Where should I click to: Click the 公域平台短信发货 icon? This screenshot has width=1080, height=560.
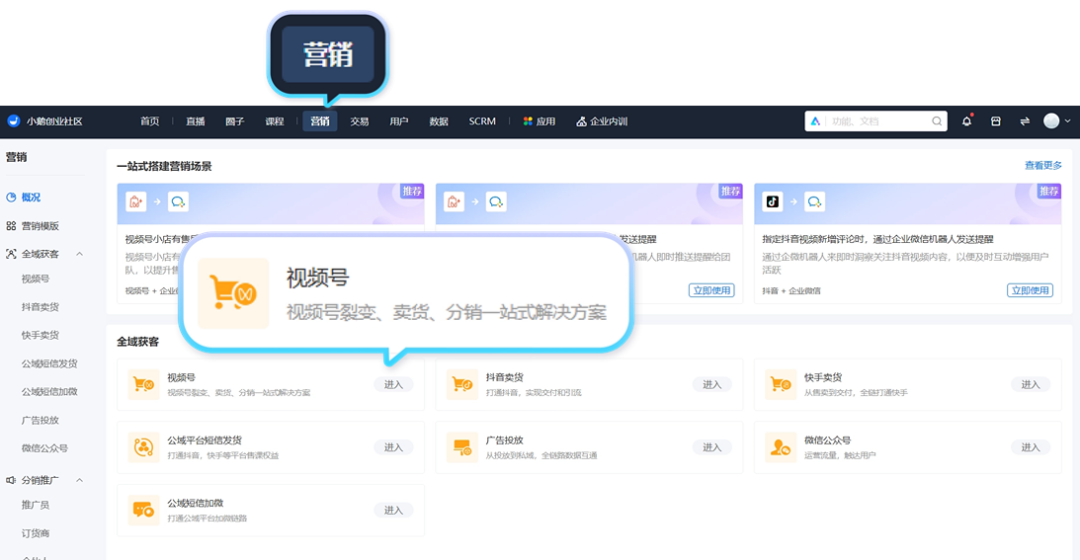click(143, 447)
